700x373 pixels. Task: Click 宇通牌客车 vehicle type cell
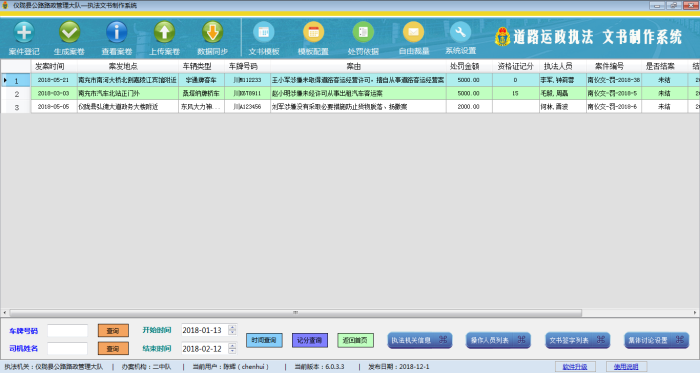coord(201,80)
